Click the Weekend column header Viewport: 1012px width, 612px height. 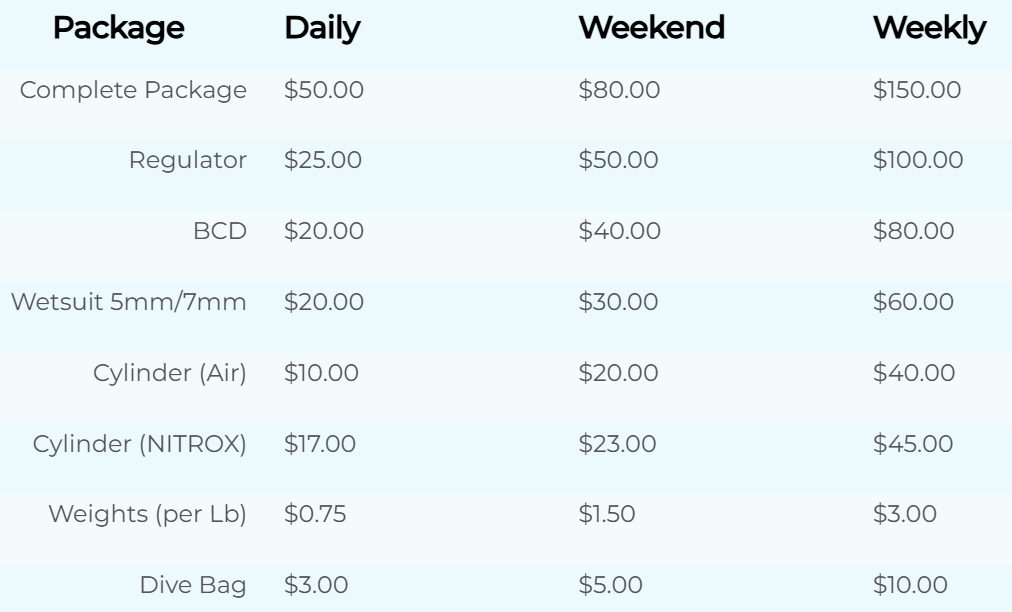(651, 29)
